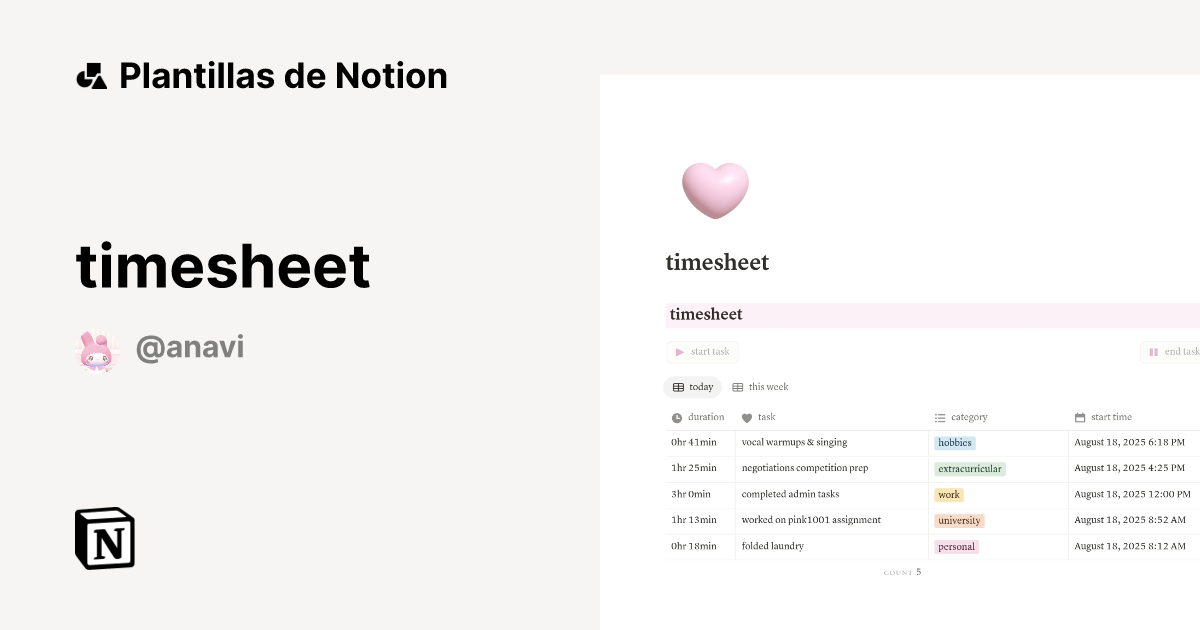This screenshot has width=1200, height=630.
Task: Click the pause icon on end task
Action: 1152,351
